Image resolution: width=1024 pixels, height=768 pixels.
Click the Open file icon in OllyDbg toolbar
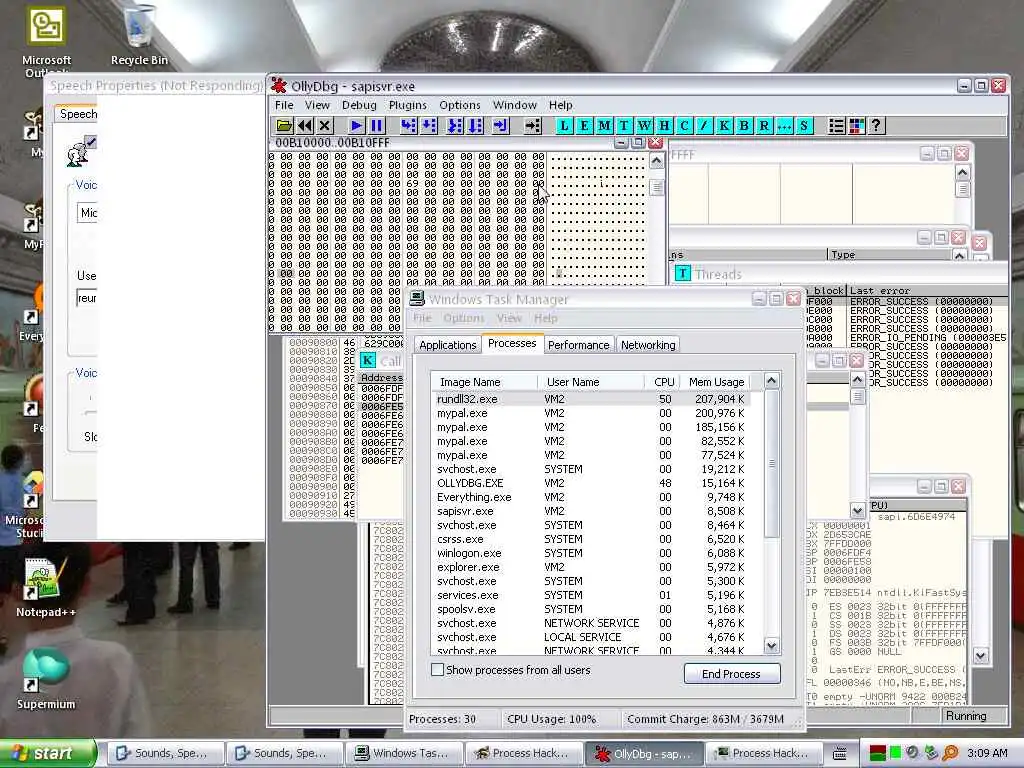pos(284,125)
